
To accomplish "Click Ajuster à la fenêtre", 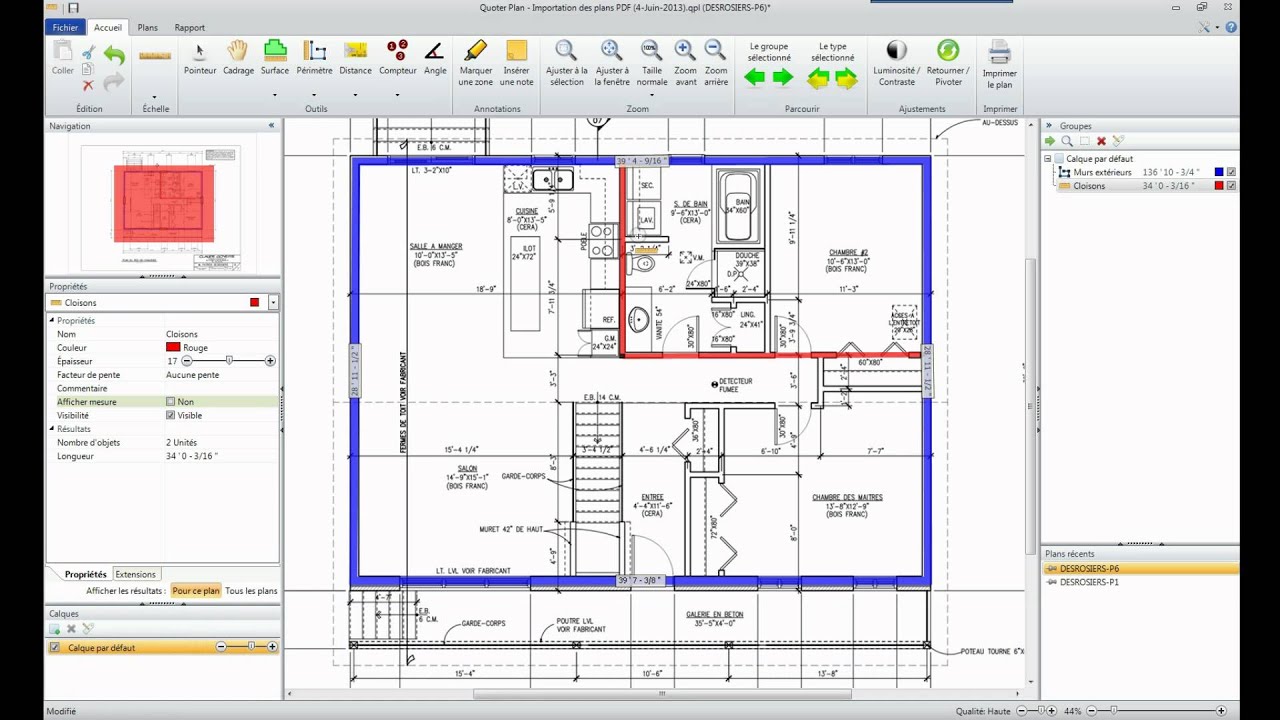I will (612, 63).
